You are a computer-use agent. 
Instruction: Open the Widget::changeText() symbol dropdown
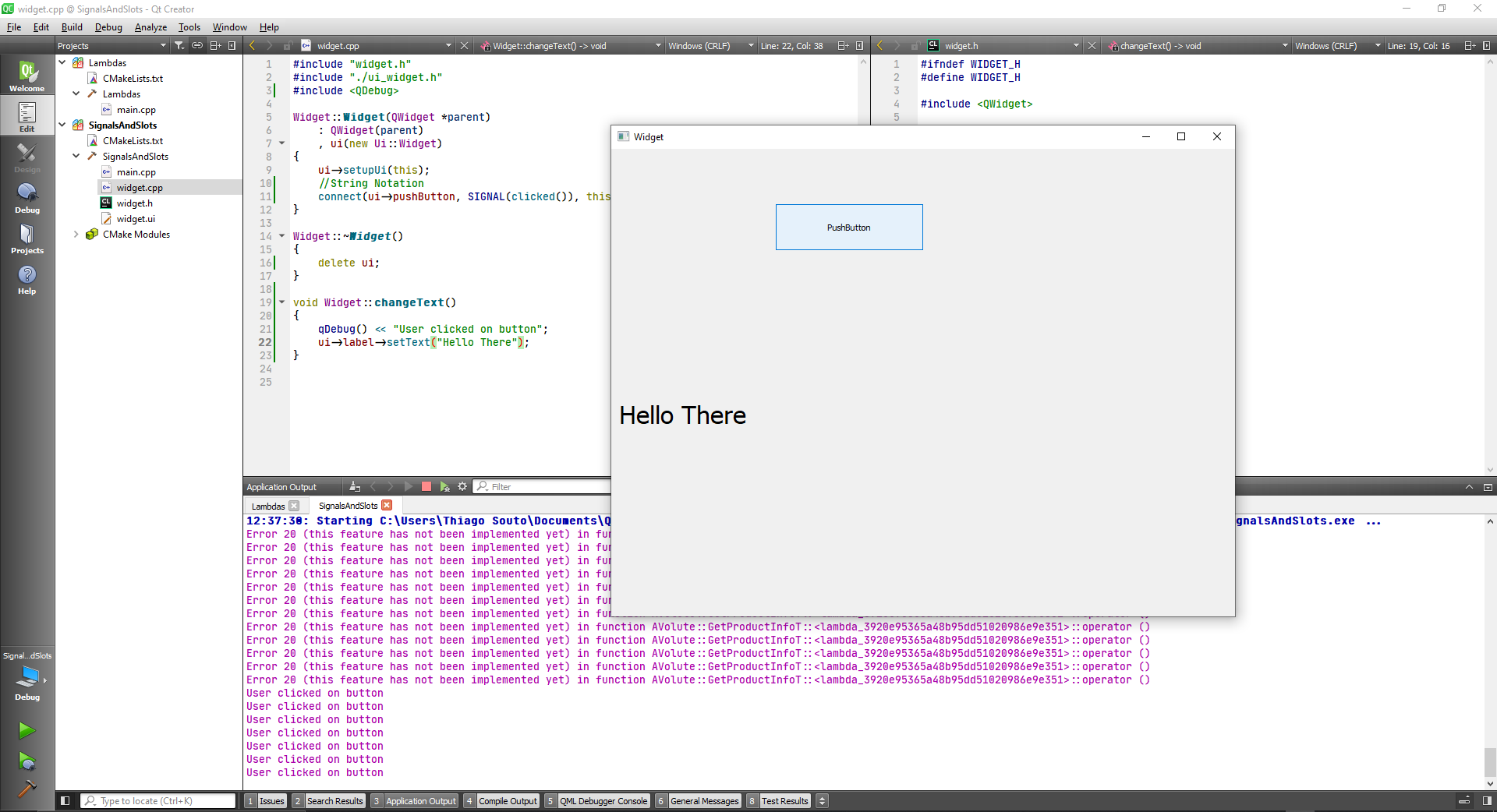[570, 46]
